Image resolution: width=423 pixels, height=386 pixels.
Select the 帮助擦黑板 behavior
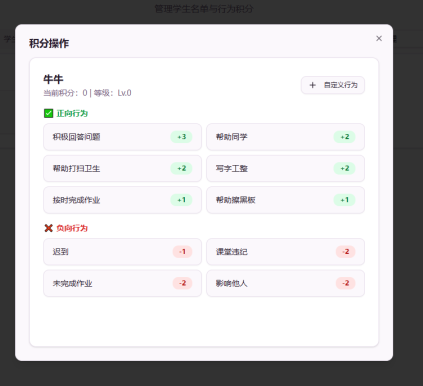tap(285, 200)
